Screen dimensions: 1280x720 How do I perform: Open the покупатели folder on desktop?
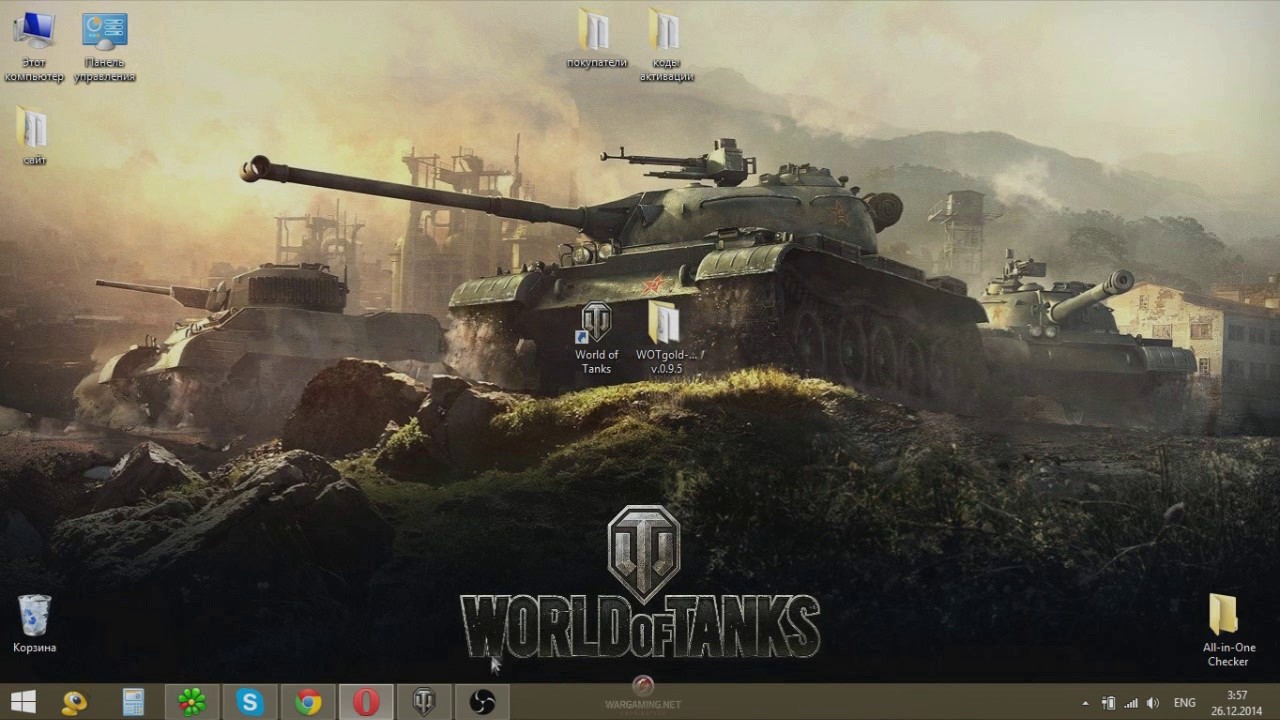(596, 40)
